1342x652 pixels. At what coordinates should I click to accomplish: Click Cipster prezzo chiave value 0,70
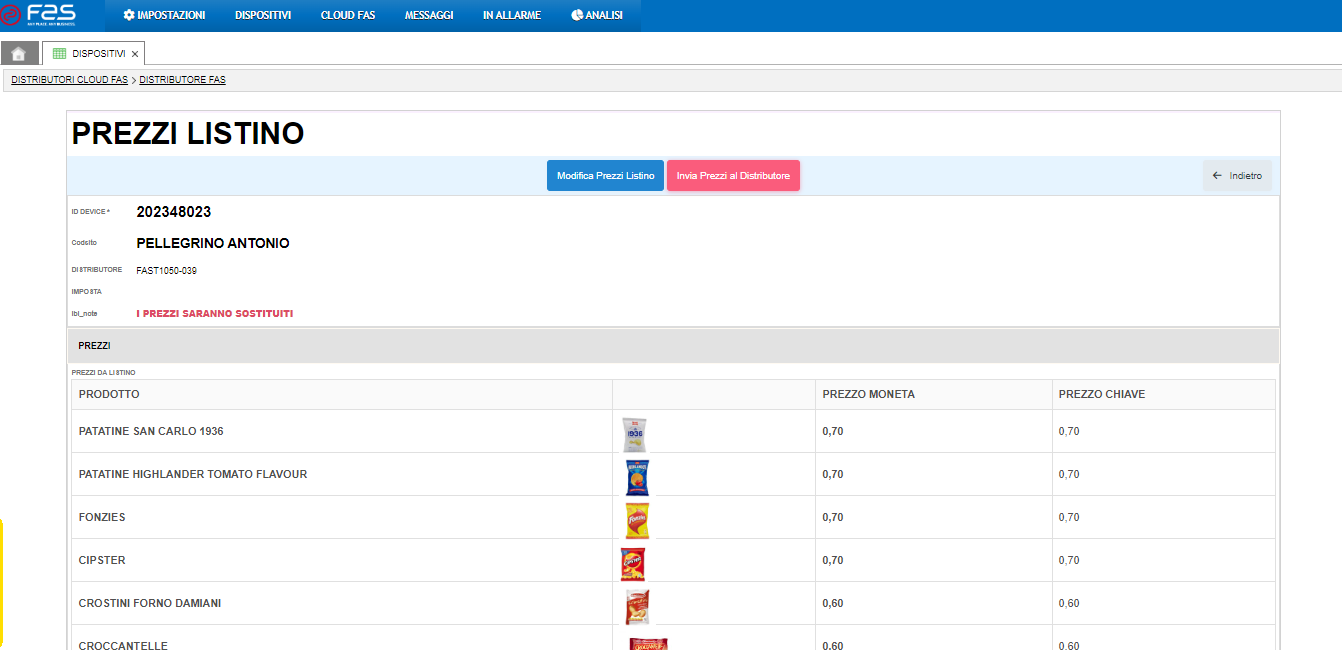tap(1069, 560)
